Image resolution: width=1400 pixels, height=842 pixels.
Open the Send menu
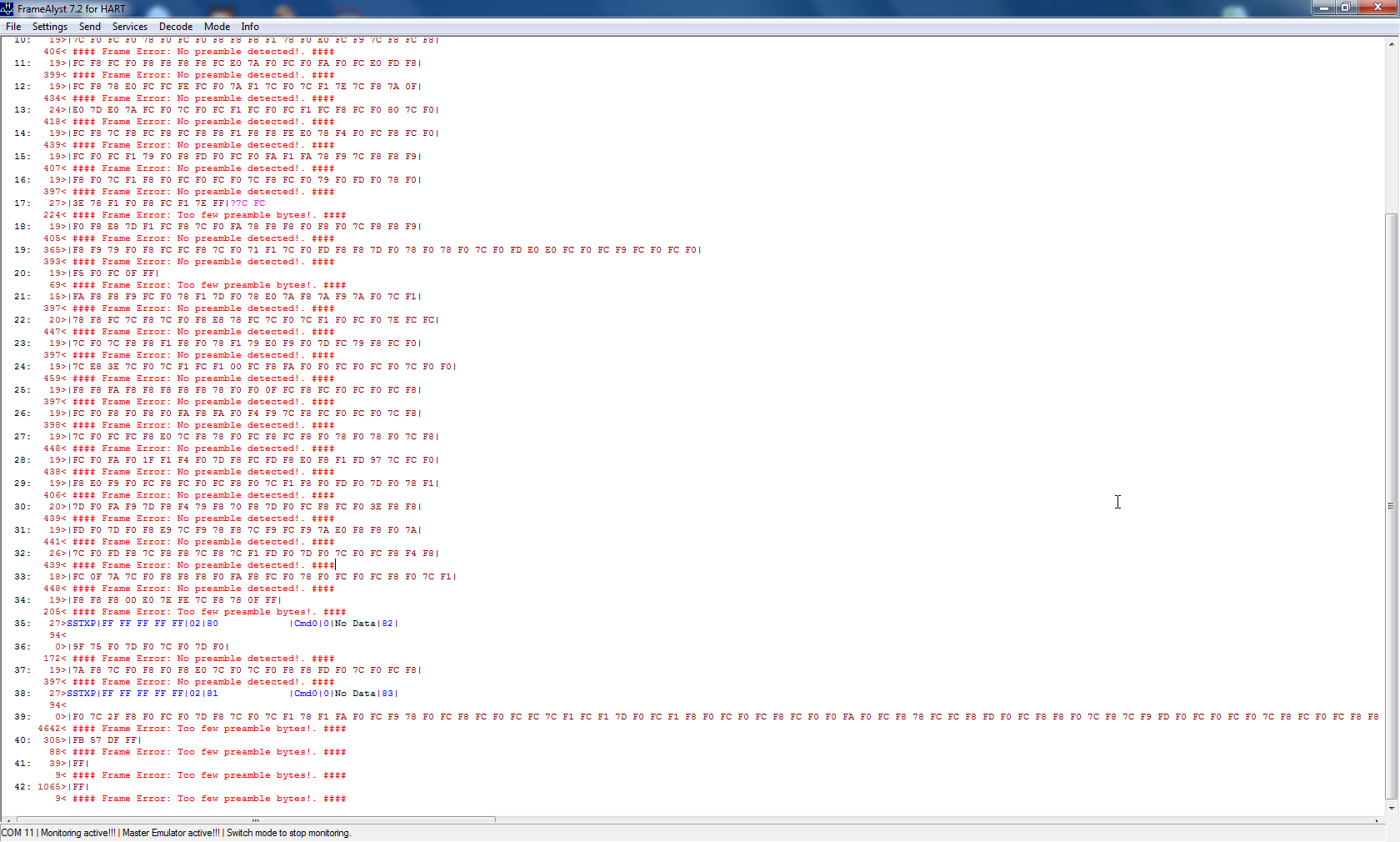pyautogui.click(x=90, y=27)
